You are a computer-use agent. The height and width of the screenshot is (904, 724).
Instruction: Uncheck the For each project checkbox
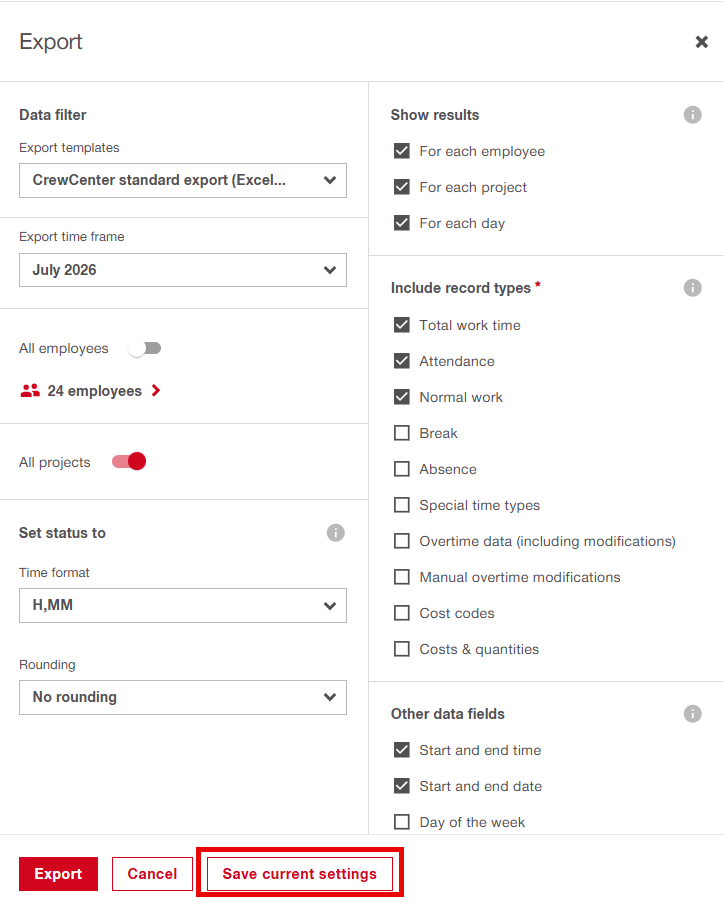[x=402, y=187]
